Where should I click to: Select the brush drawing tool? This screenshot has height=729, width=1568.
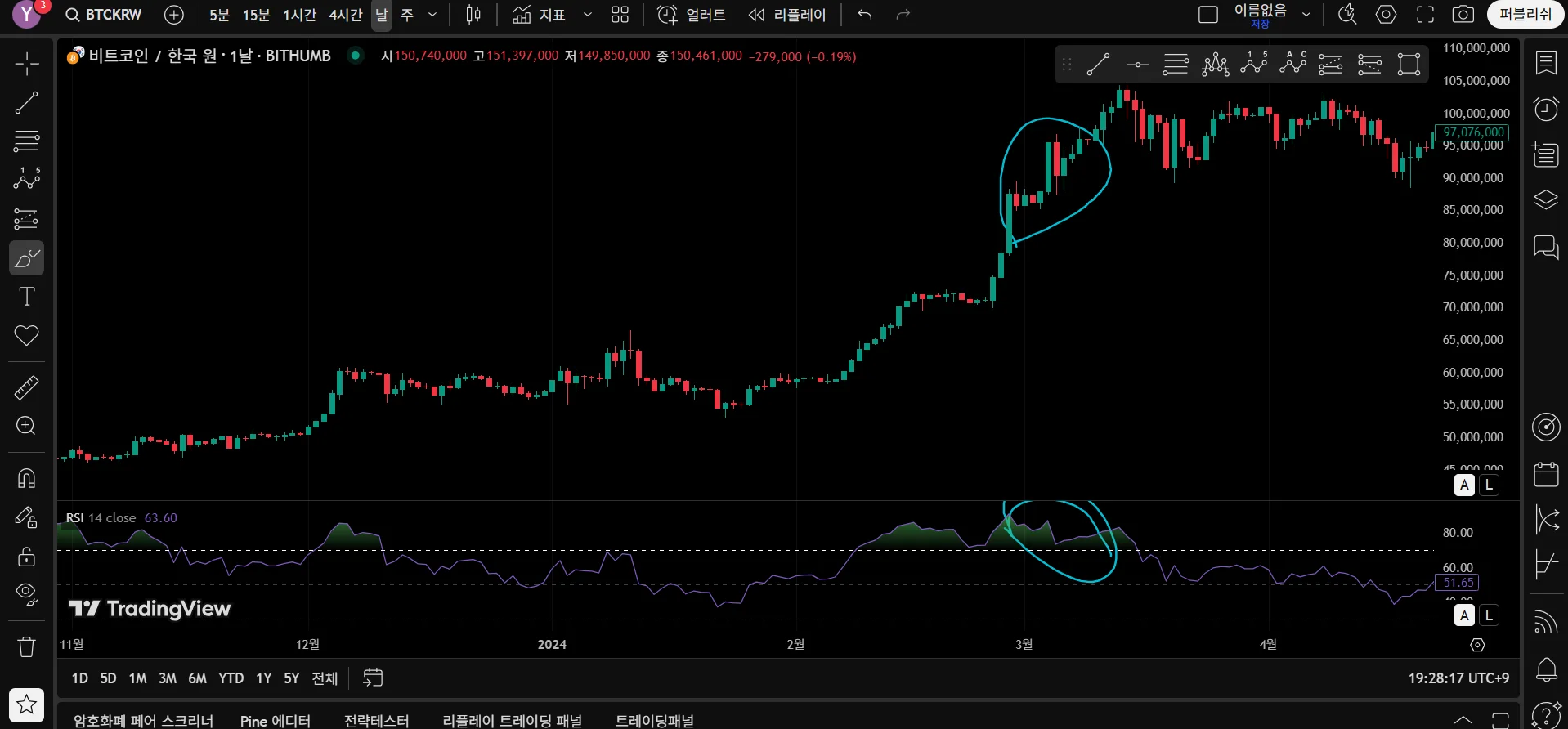(26, 258)
